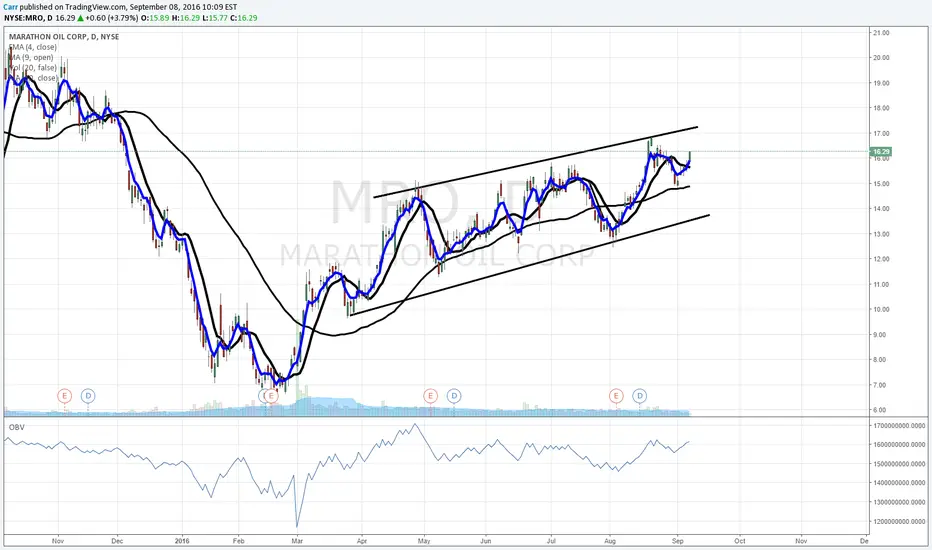The image size is (932, 550).
Task: Select the EMA (4, close) indicator label
Action: coord(33,47)
